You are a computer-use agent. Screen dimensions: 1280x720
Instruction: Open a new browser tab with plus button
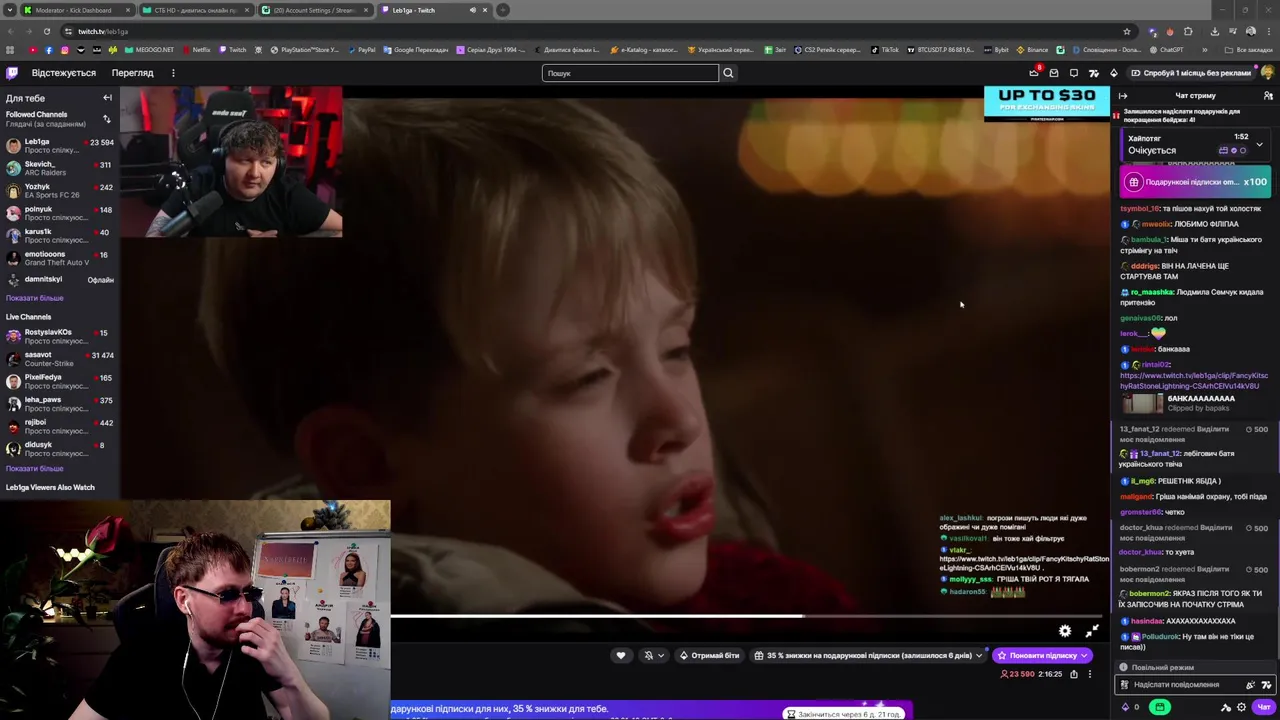(503, 10)
